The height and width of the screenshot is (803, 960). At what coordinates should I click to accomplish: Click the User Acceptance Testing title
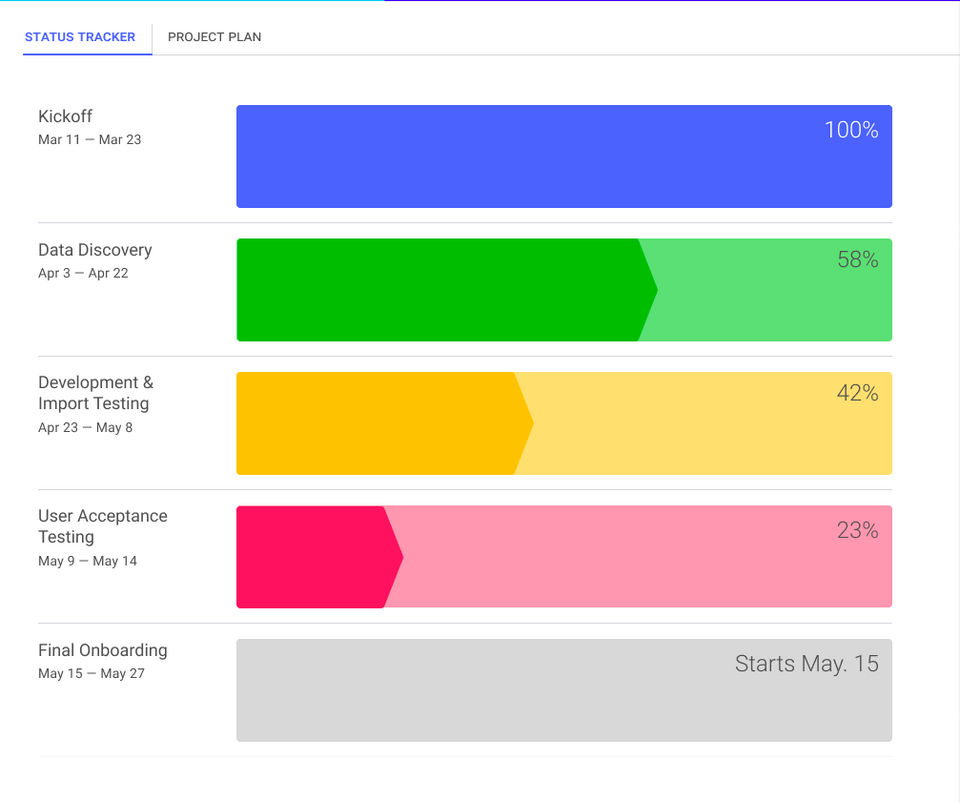[x=102, y=526]
